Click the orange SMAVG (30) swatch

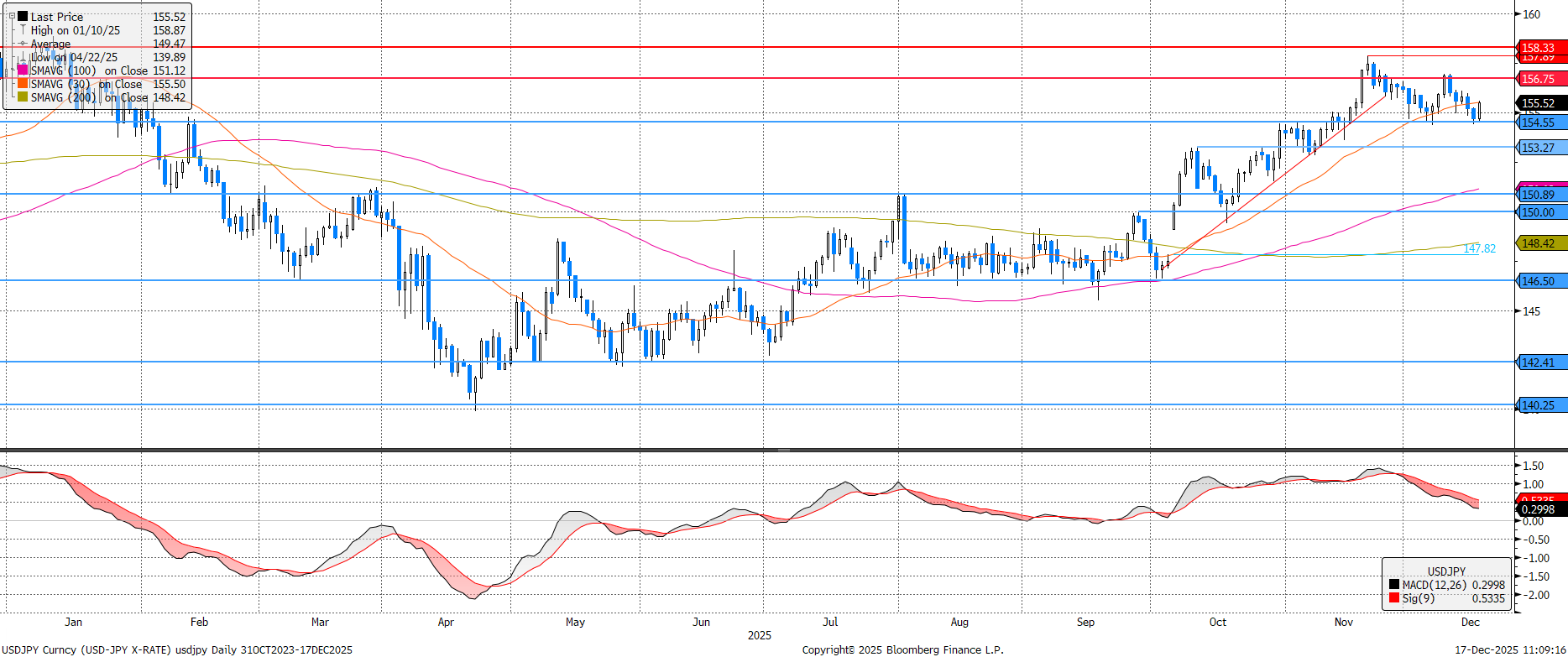23,84
